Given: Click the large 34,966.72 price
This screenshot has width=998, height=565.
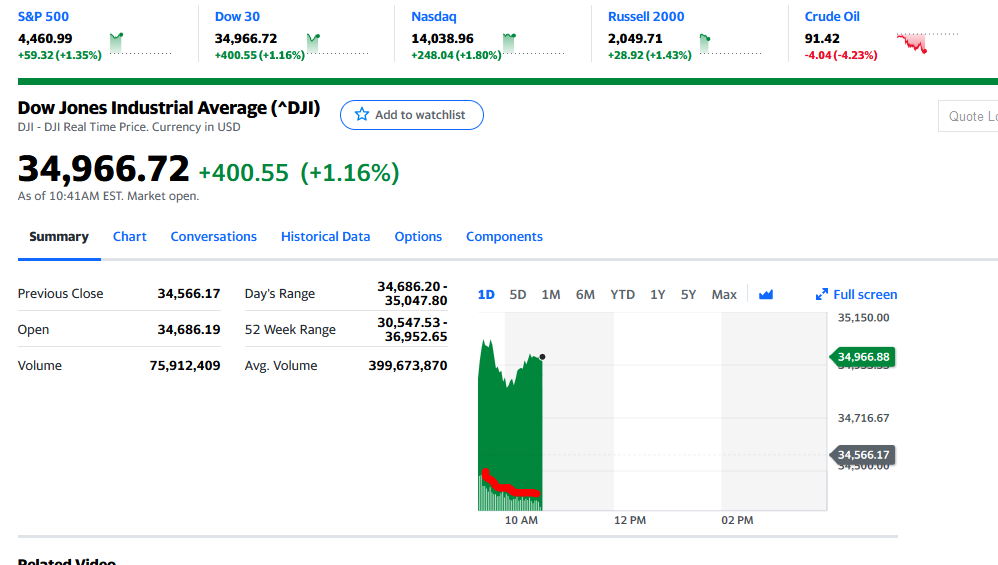Looking at the screenshot, I should point(104,169).
